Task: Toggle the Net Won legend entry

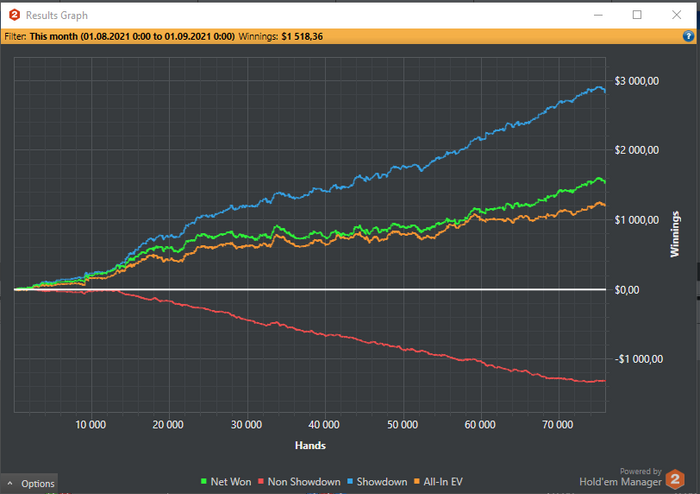Action: pyautogui.click(x=226, y=482)
